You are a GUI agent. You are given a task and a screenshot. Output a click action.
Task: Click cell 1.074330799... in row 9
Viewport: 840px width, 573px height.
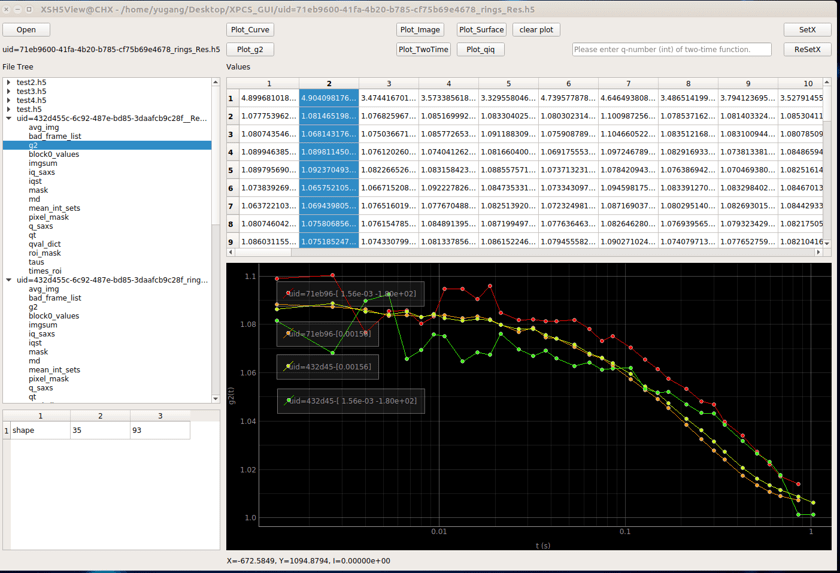pos(389,242)
